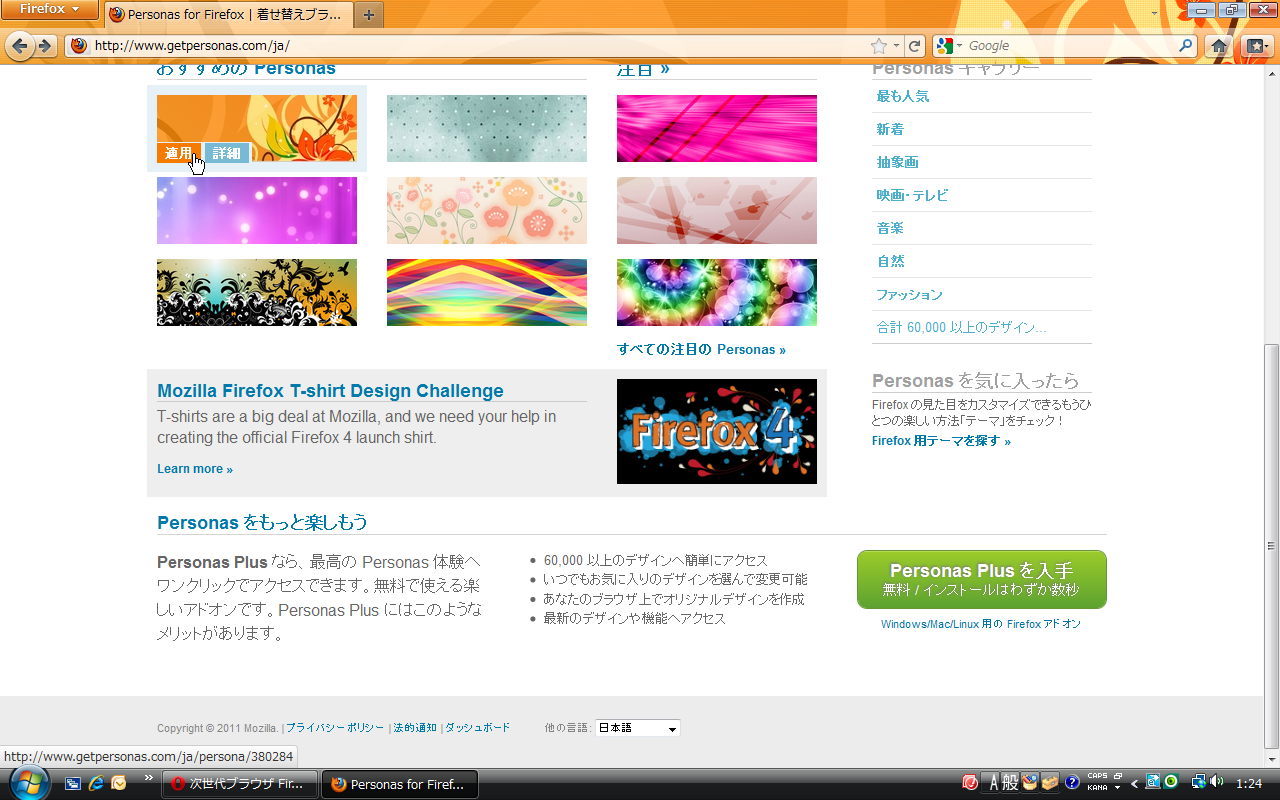This screenshot has width=1280, height=800.
Task: Click the green Personas Plus を入手 button
Action: tap(982, 579)
